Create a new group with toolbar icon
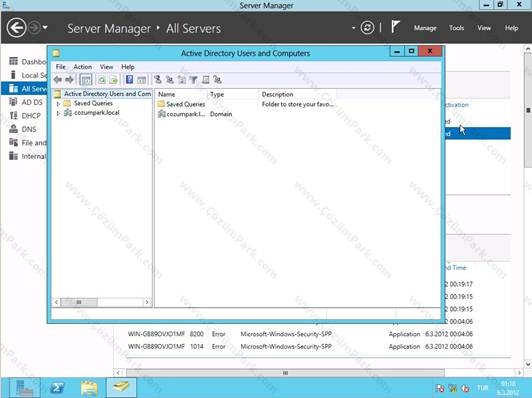 click(170, 80)
